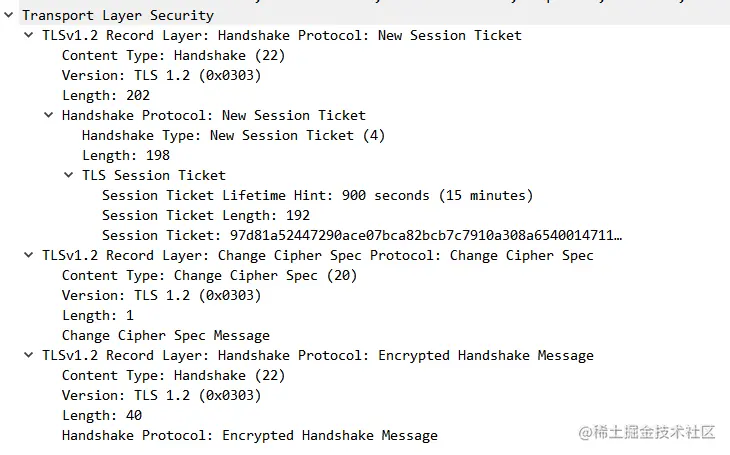This screenshot has height=455, width=730.
Task: Collapse the TLS Session Ticket node
Action: (x=69, y=175)
